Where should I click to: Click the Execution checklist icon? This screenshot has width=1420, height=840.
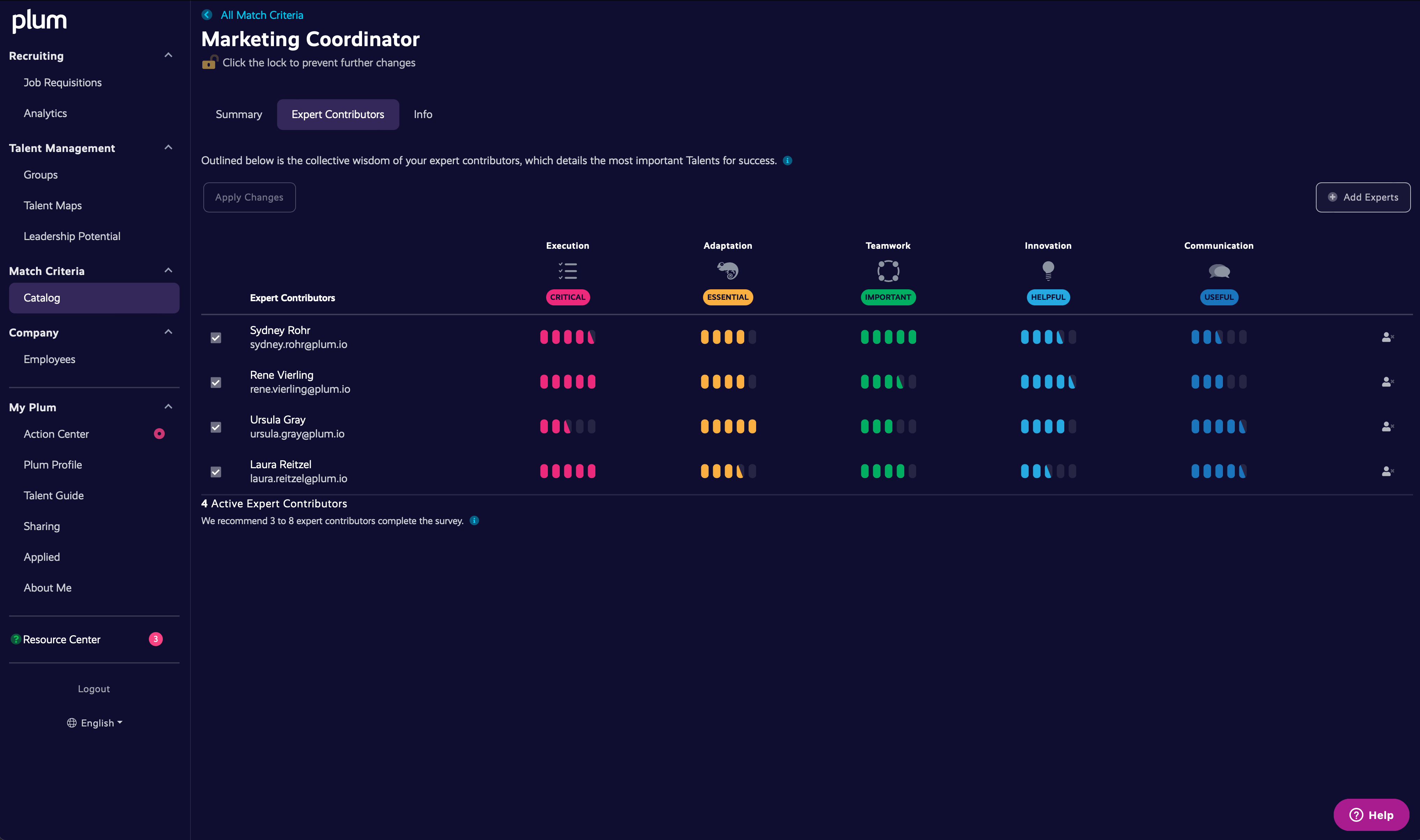pyautogui.click(x=567, y=271)
